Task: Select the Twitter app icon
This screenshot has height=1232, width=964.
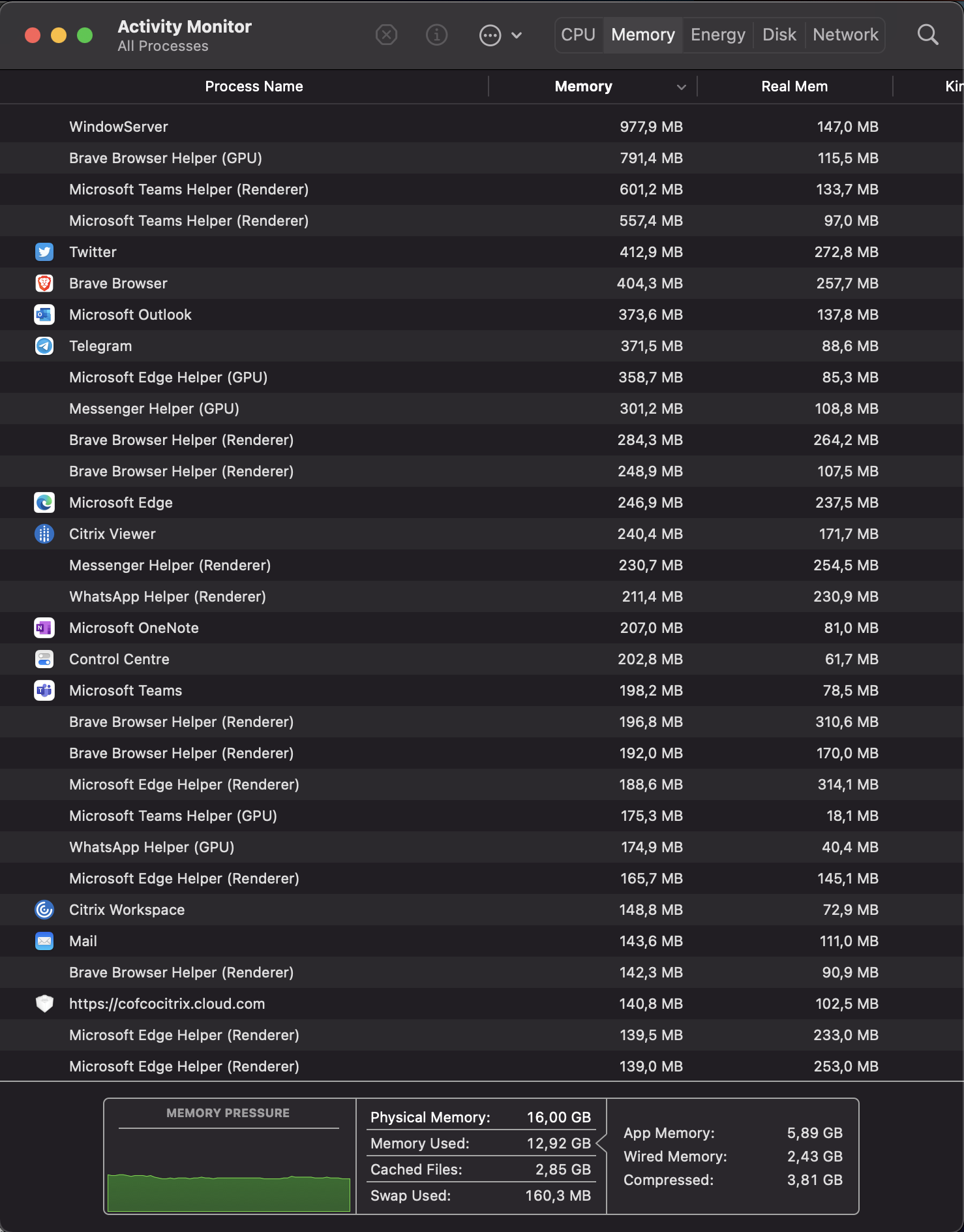Action: click(44, 252)
